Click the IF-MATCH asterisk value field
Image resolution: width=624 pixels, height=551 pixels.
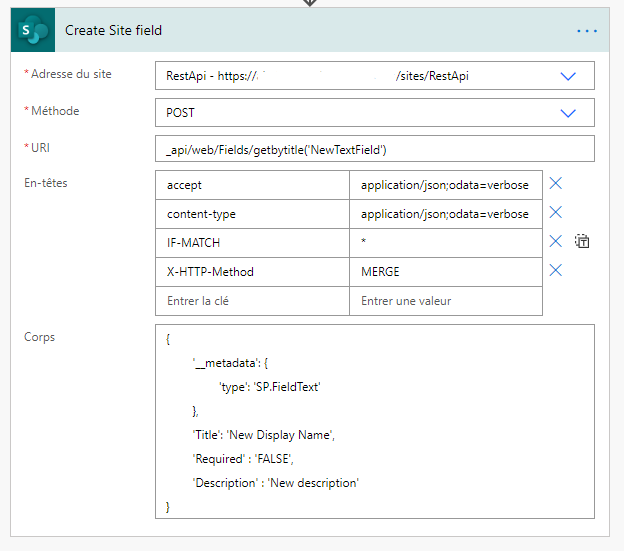446,243
